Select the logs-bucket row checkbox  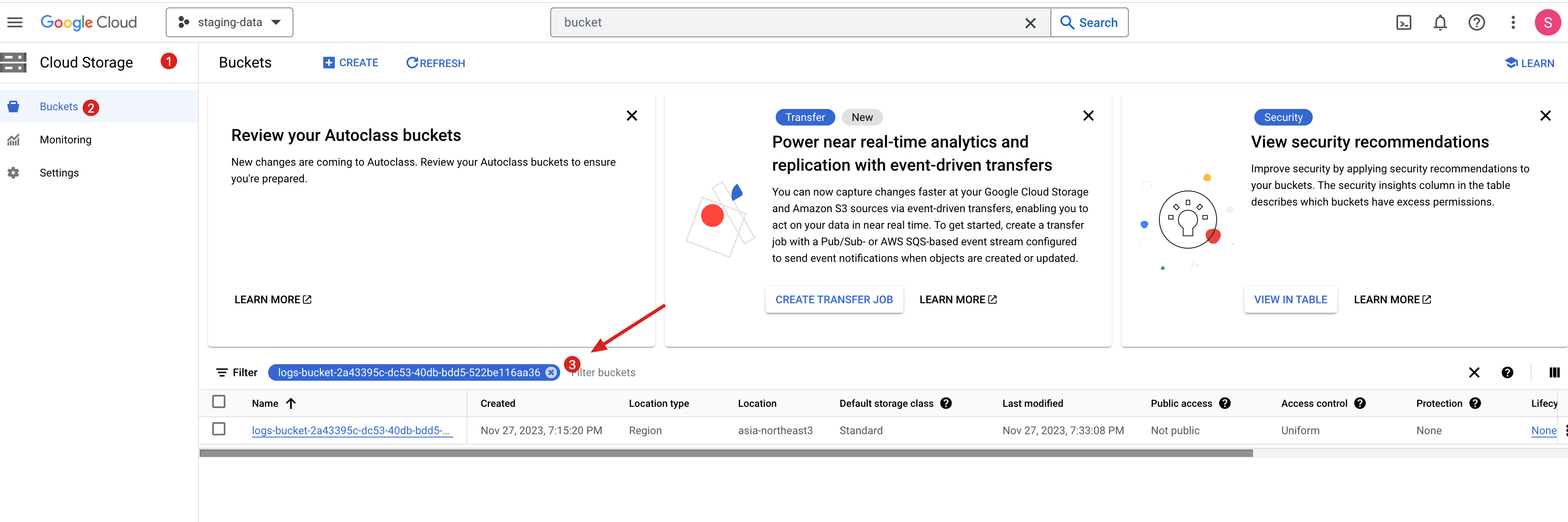click(x=219, y=429)
